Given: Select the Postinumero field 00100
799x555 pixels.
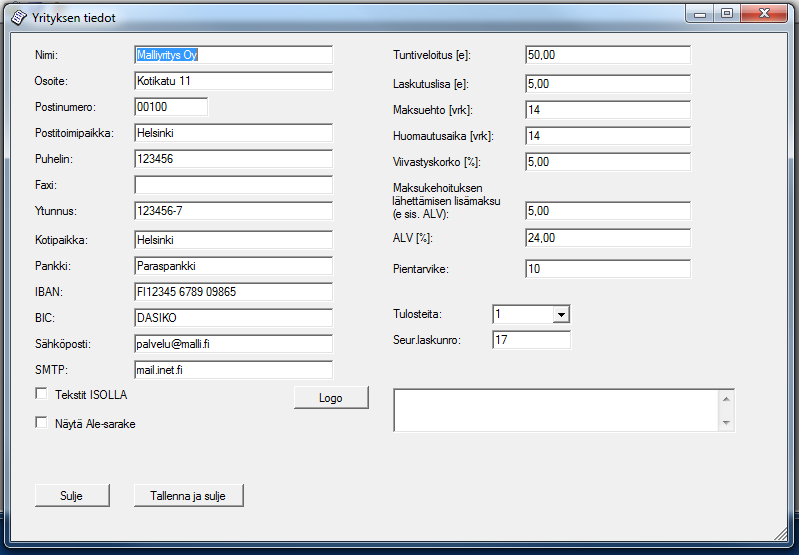Looking at the screenshot, I should pos(171,107).
